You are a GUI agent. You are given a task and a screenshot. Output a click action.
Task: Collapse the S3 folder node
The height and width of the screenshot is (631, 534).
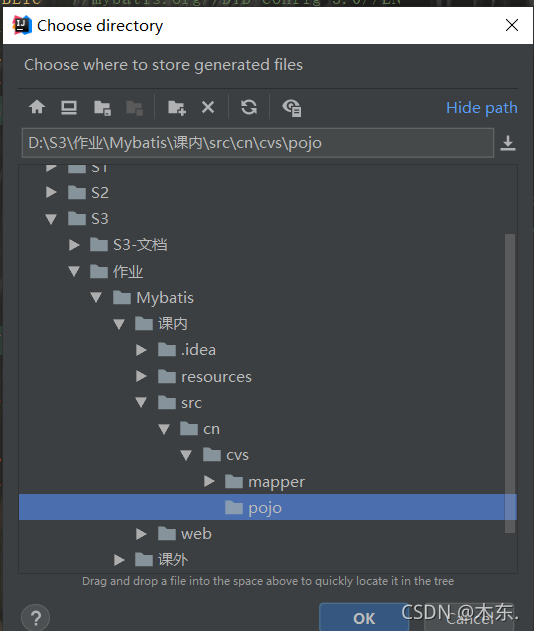click(x=51, y=219)
